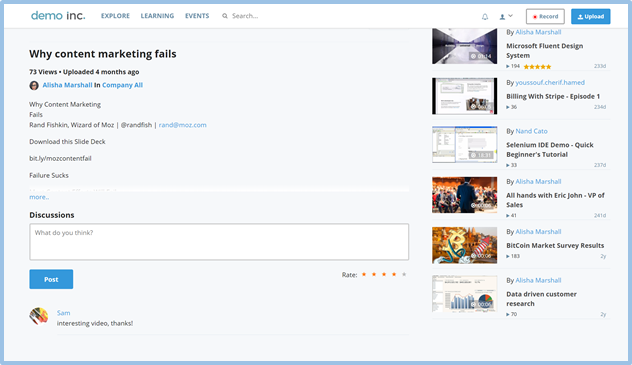Open the Company All channel link

pos(123,85)
